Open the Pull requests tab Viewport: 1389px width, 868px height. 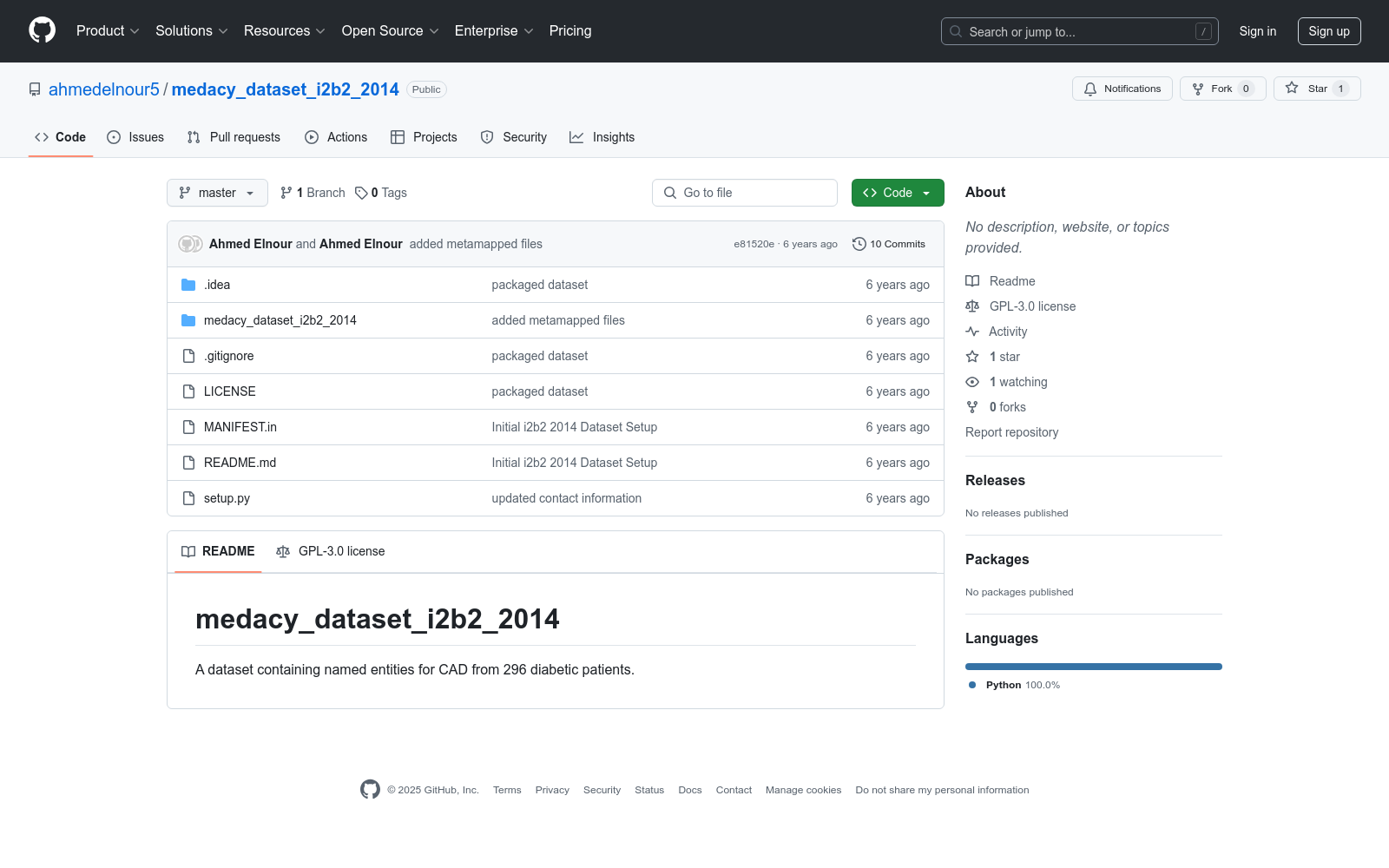pos(234,137)
